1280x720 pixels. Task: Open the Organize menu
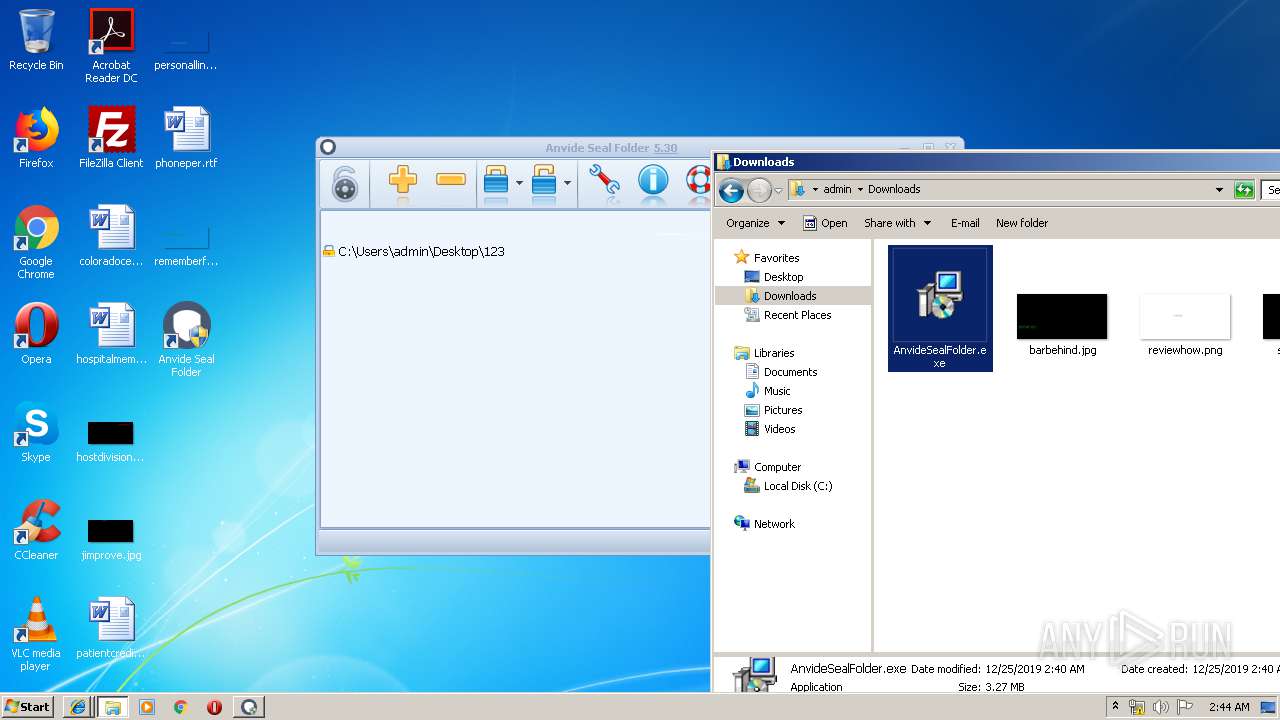coord(755,223)
